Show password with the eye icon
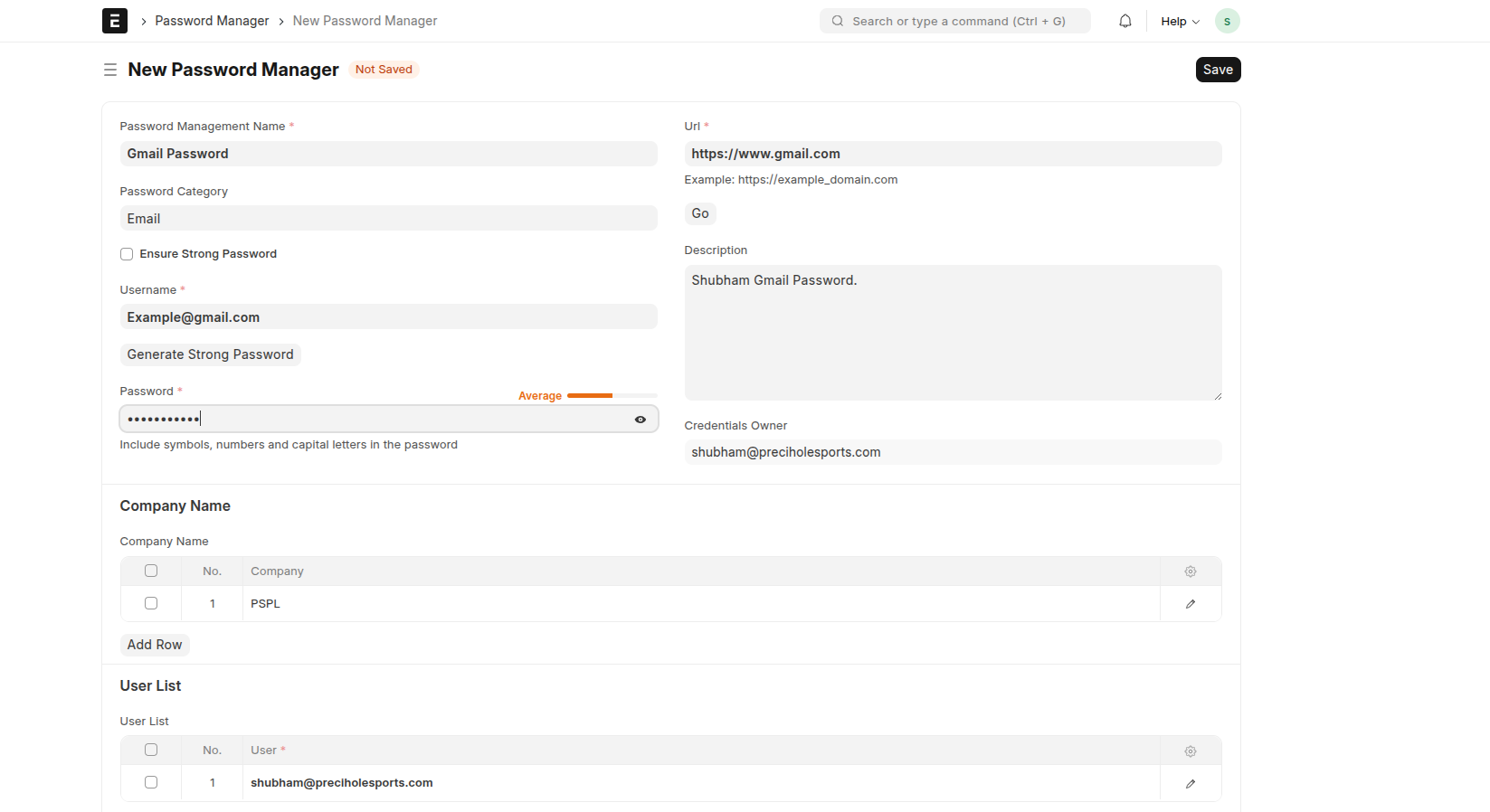The width and height of the screenshot is (1490, 812). pyautogui.click(x=641, y=420)
